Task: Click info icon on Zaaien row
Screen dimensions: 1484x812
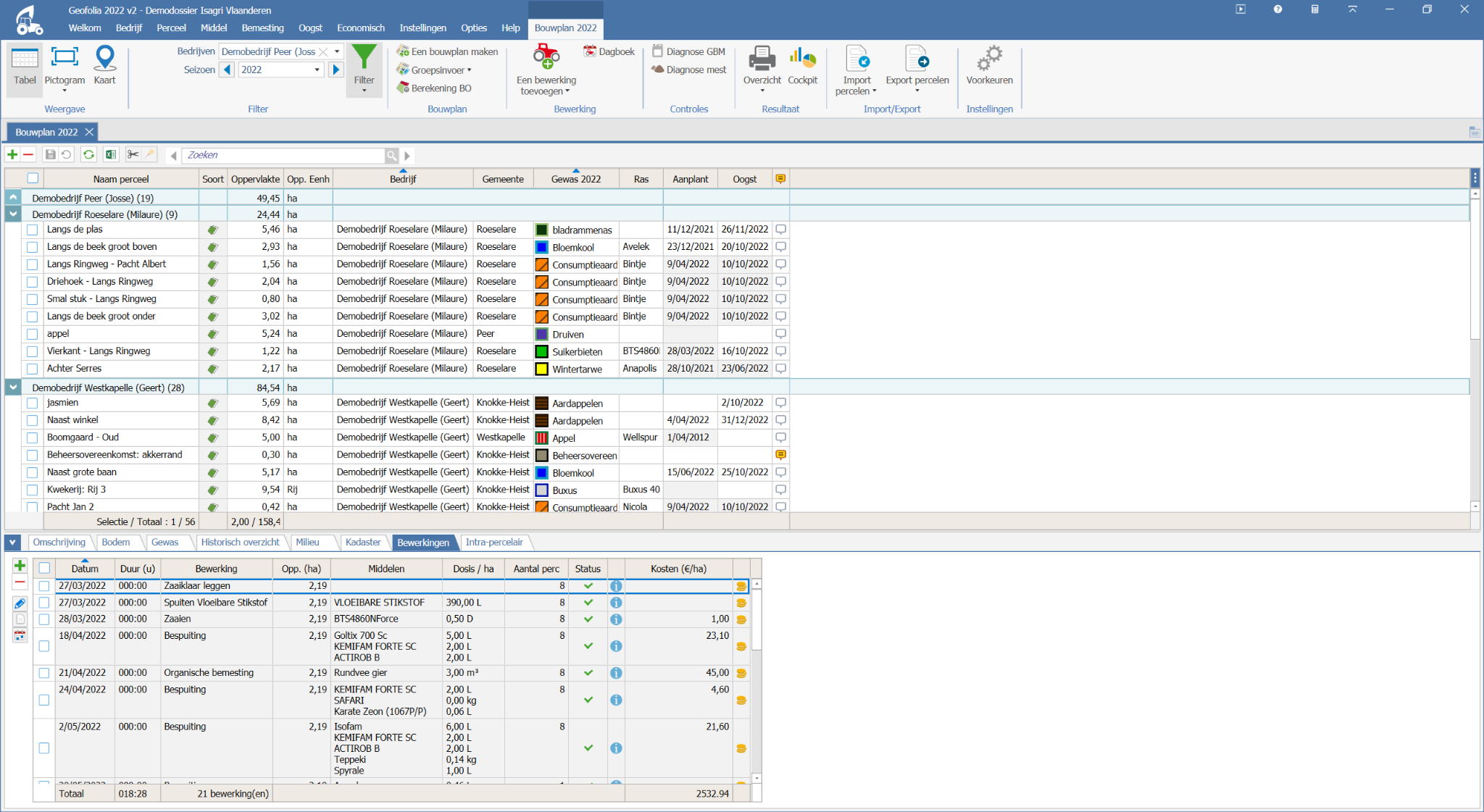Action: tap(616, 619)
